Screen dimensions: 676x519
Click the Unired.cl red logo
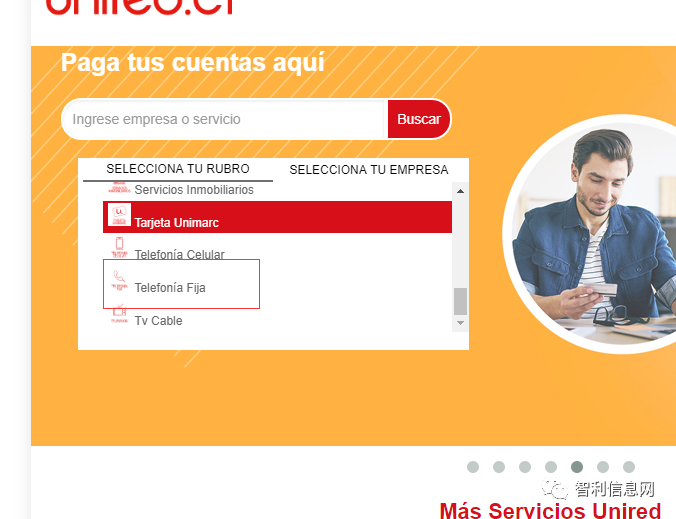[x=140, y=7]
